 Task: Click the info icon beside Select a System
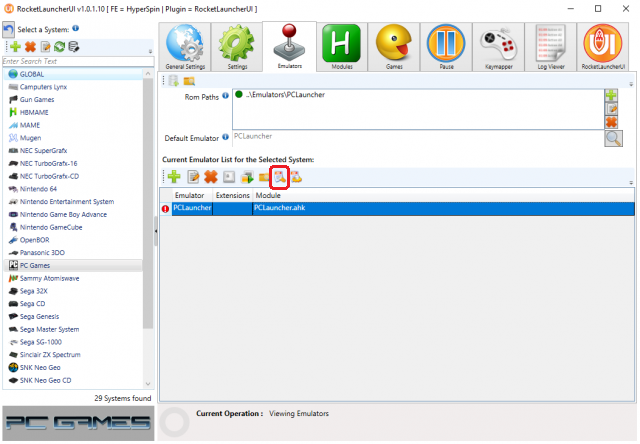tap(76, 28)
